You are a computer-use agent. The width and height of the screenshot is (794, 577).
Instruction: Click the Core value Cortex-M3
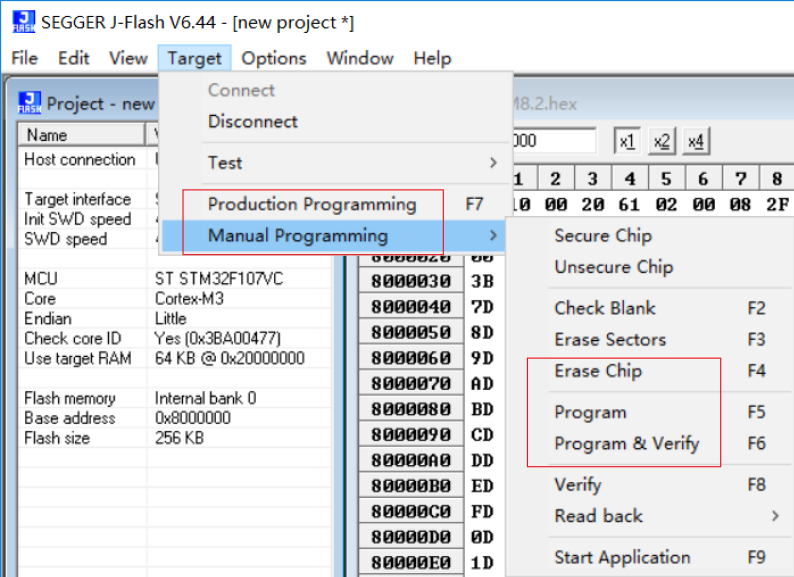tap(189, 298)
